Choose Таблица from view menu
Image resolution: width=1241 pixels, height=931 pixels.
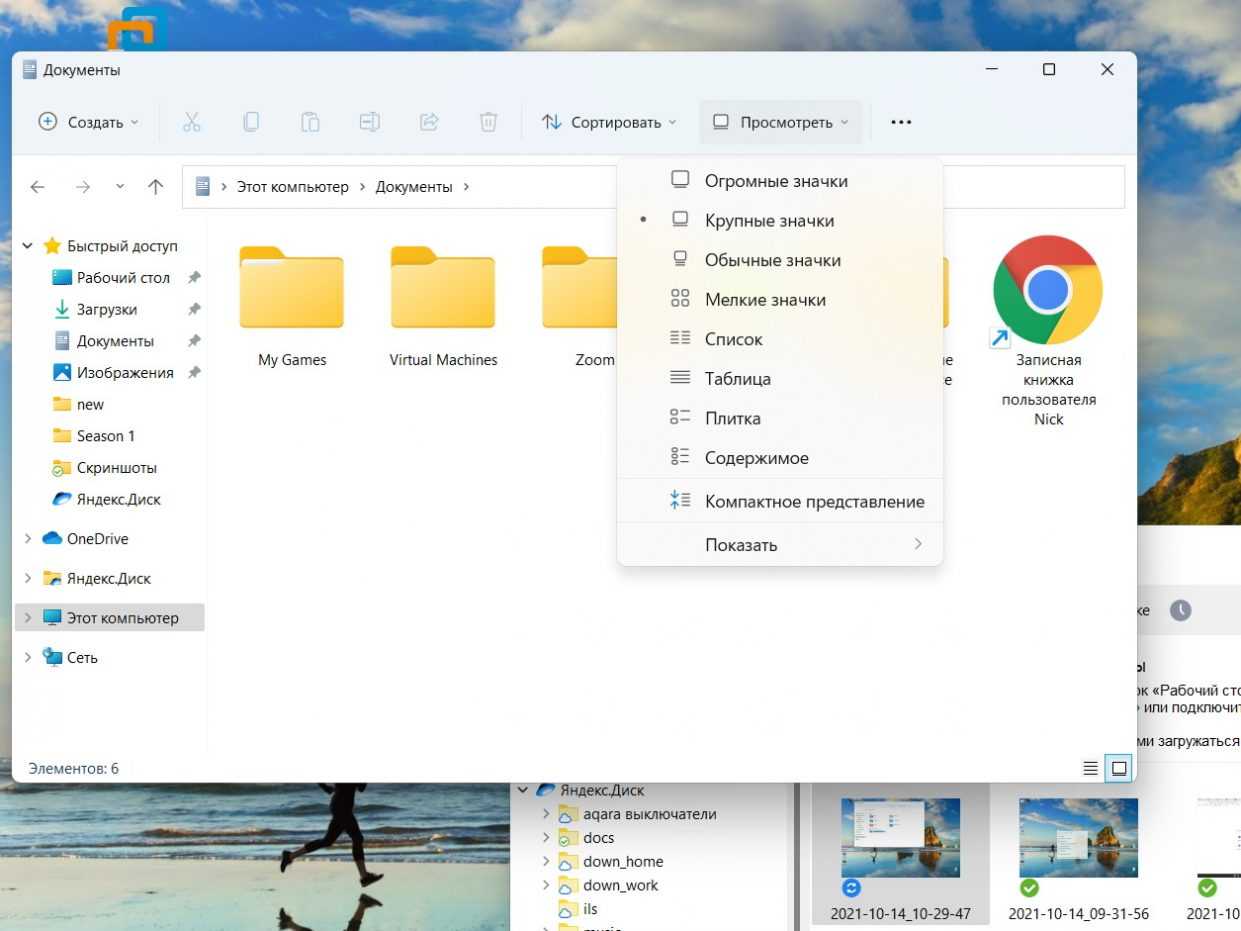point(737,379)
